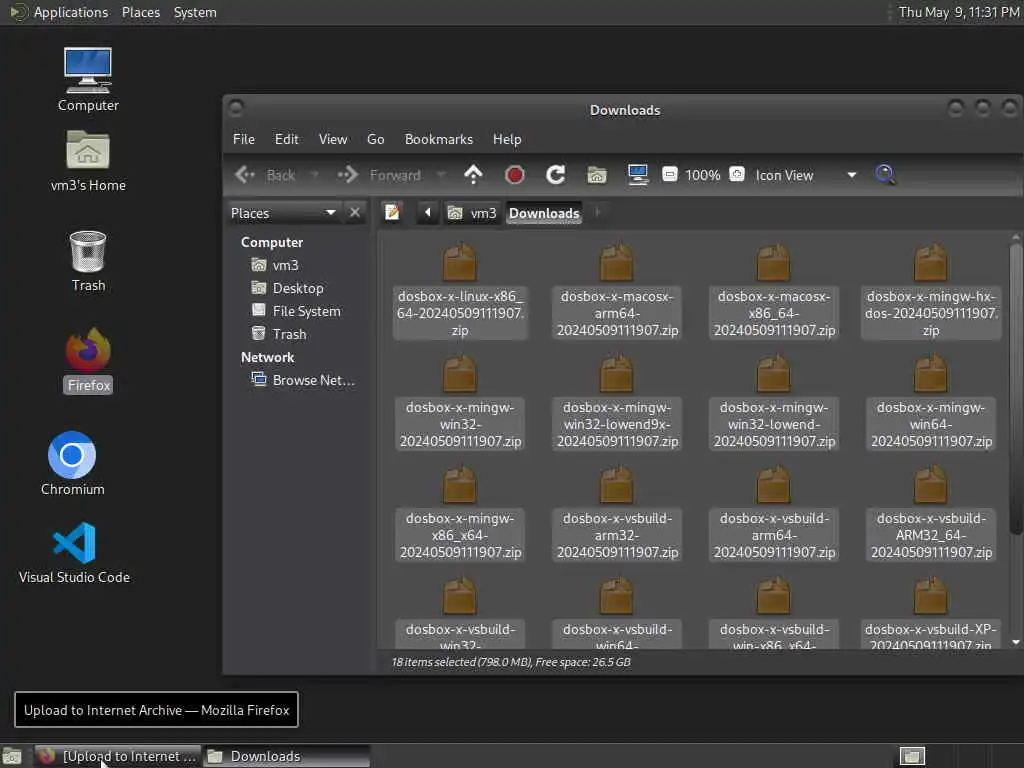Click the Visual Studio Code desktop icon
The image size is (1024, 768).
coord(74,552)
